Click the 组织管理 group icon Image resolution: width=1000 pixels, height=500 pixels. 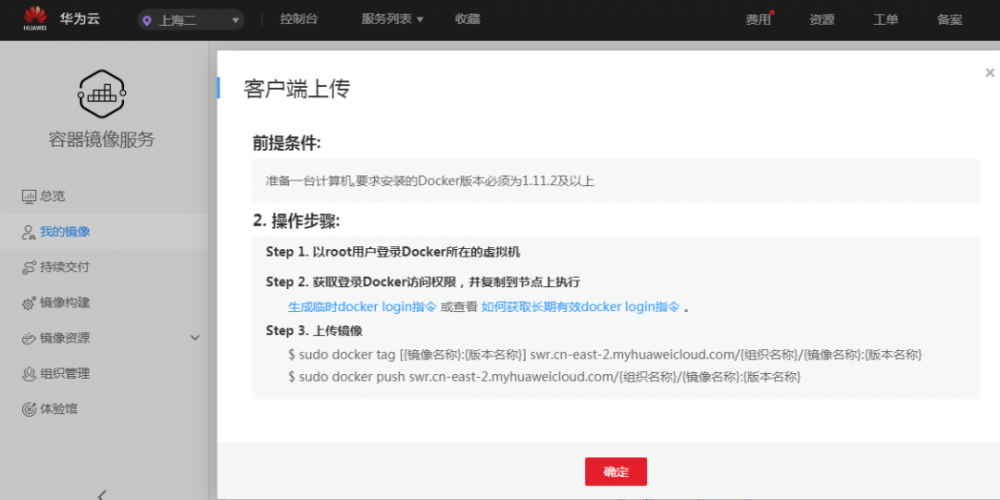pyautogui.click(x=29, y=374)
